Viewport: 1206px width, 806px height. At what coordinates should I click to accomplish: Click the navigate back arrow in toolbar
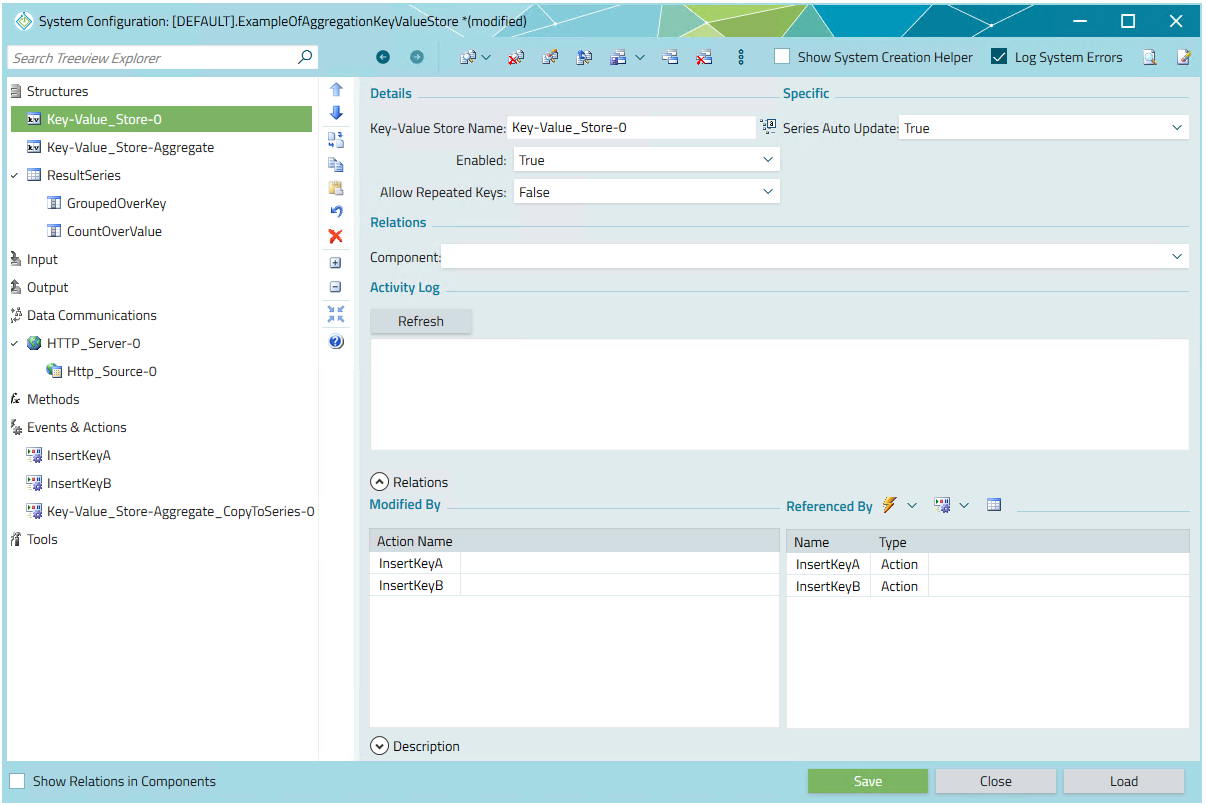383,58
